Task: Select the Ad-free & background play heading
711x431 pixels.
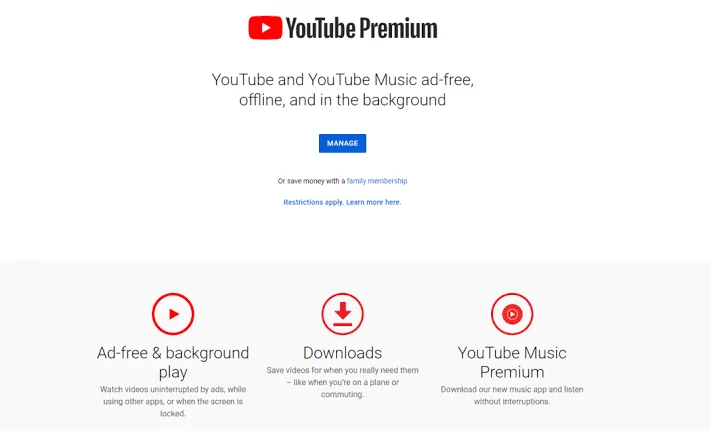Action: click(x=173, y=362)
